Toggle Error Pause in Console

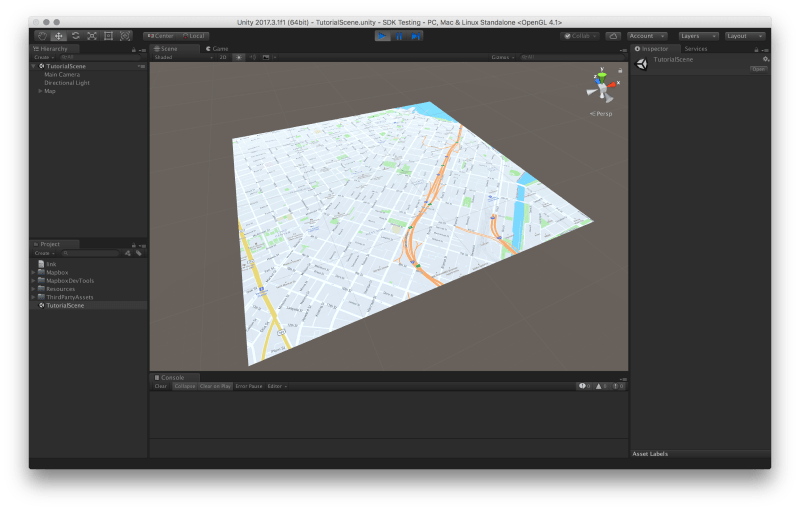(x=249, y=386)
